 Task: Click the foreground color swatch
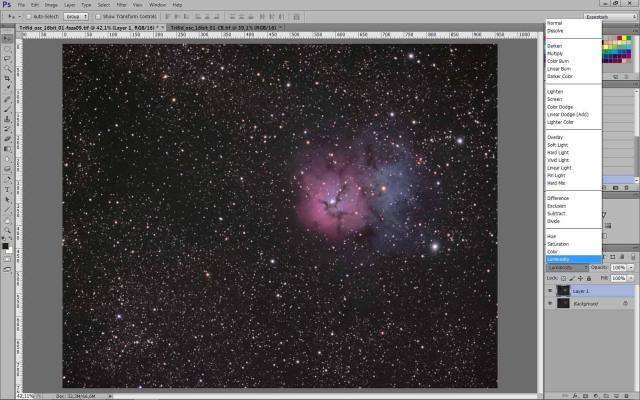[x=5, y=246]
